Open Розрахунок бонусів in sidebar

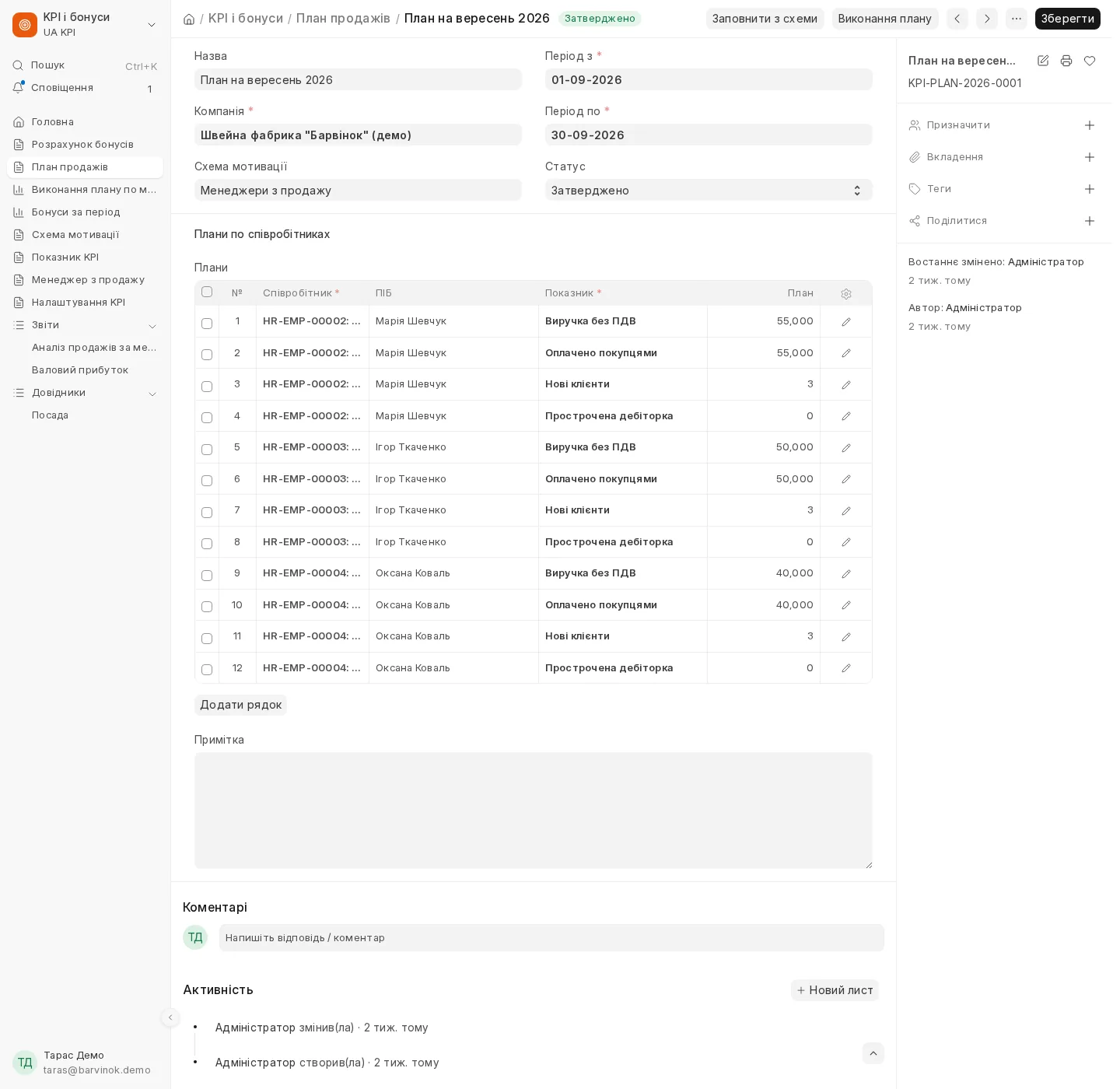click(x=85, y=145)
